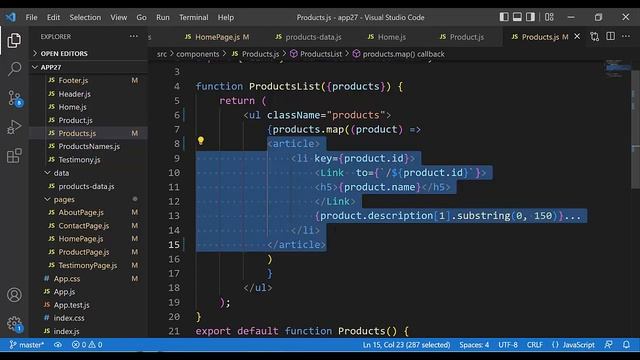Open the Terminal menu
The width and height of the screenshot is (640, 360).
click(193, 18)
